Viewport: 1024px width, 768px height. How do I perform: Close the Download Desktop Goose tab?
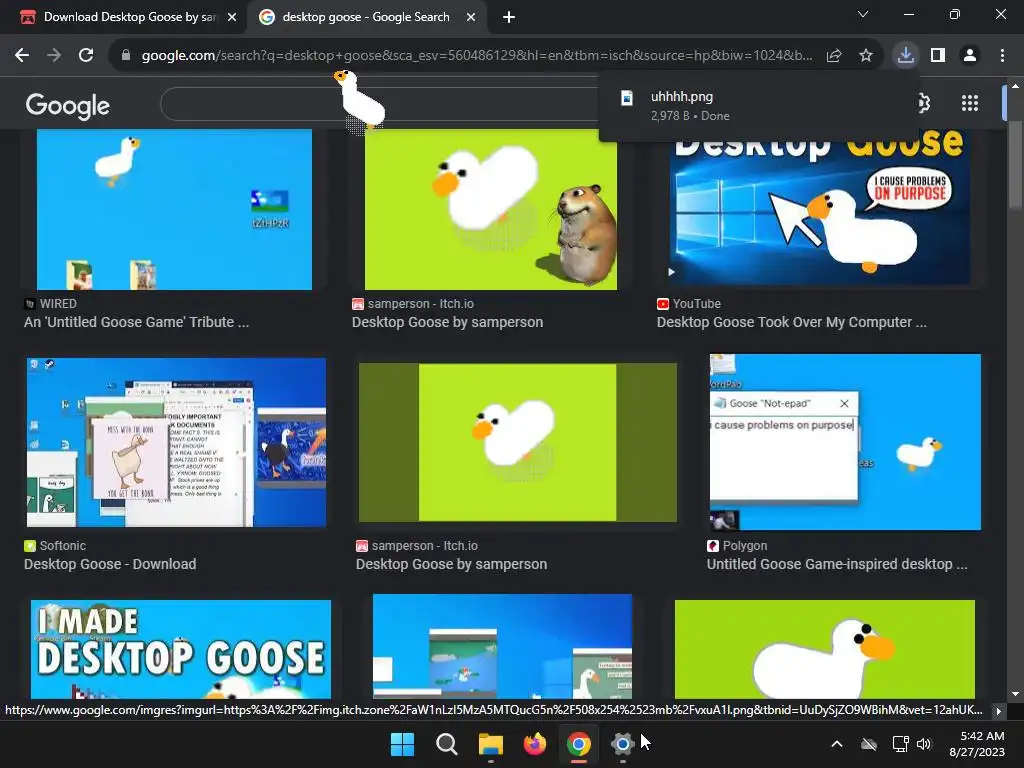click(x=232, y=18)
